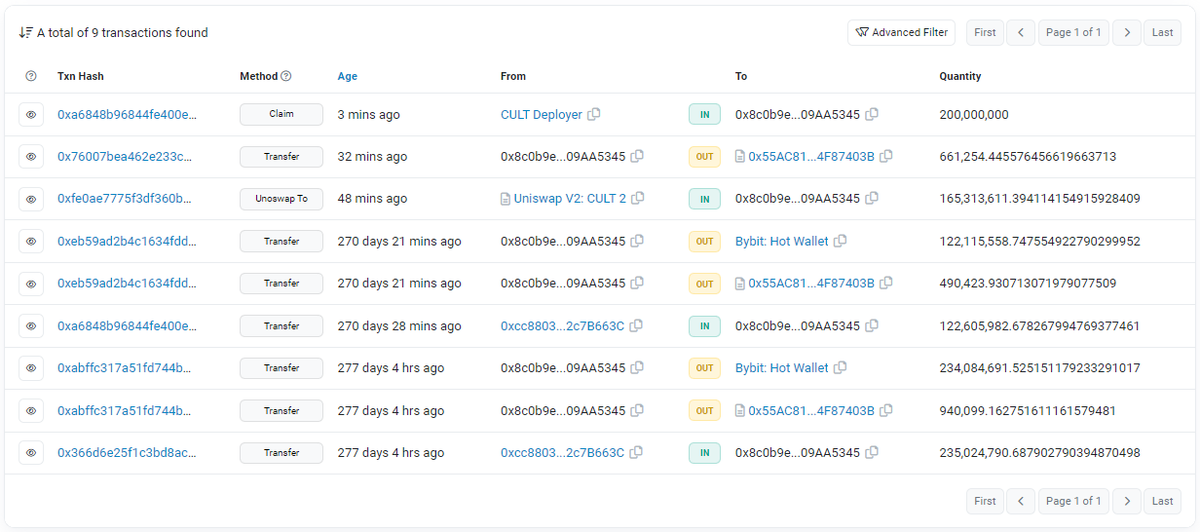The width and height of the screenshot is (1200, 532).
Task: Click the OUT badge in 661,254 quantity row
Action: coord(704,157)
